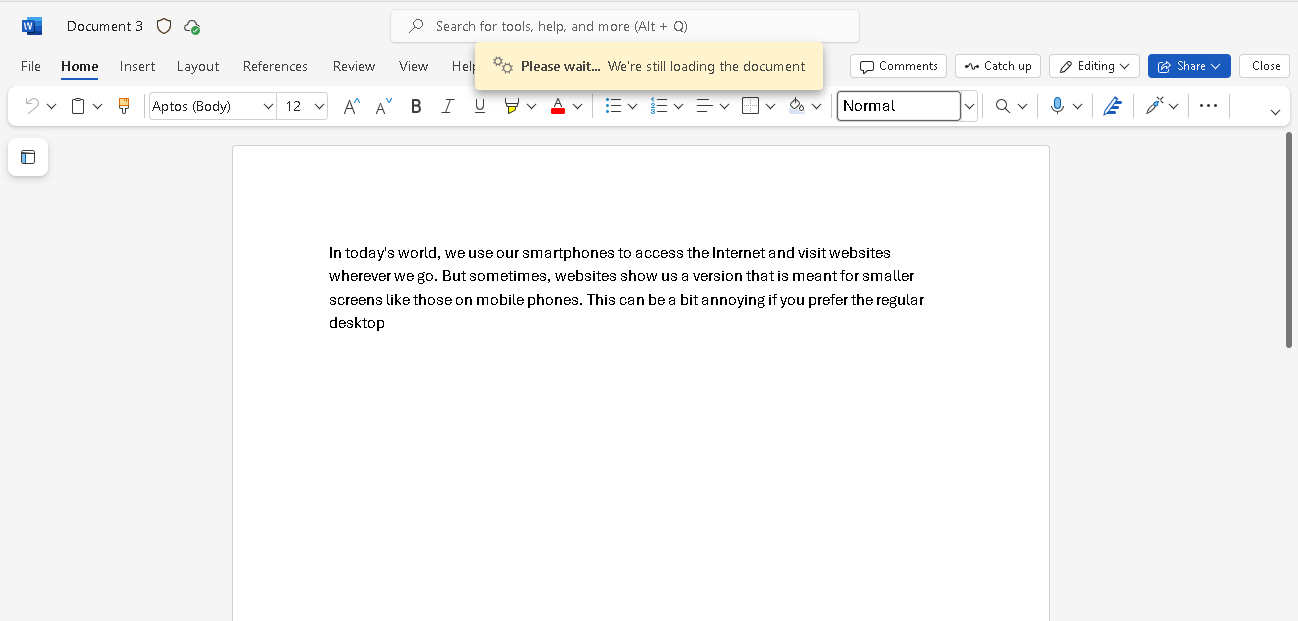Toggle the navigation pane sidebar icon
Image resolution: width=1298 pixels, height=621 pixels.
click(x=27, y=157)
